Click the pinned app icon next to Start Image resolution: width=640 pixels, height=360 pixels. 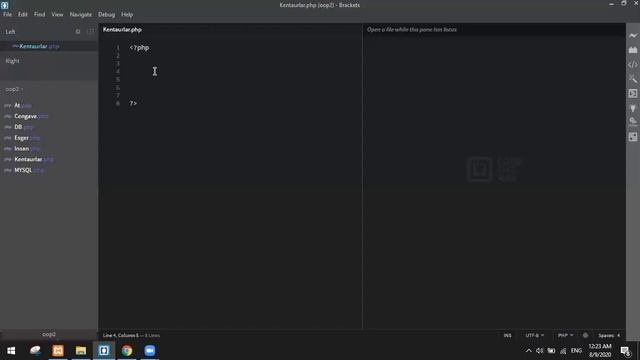pos(35,351)
